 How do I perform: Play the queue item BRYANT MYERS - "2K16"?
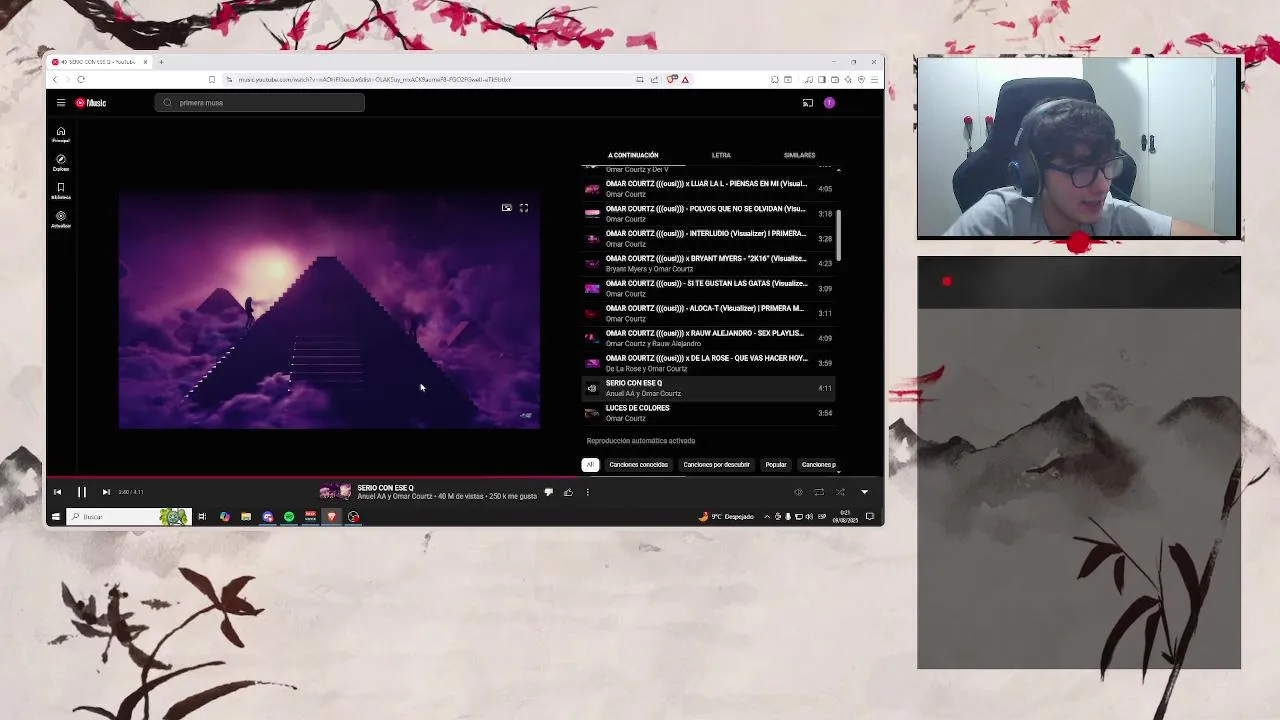[x=709, y=264]
